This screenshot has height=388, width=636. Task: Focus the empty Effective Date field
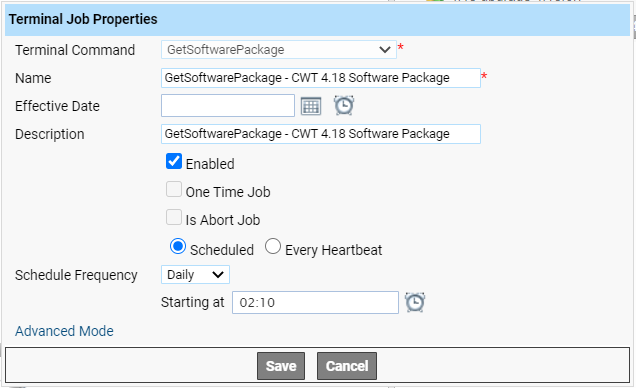pyautogui.click(x=228, y=105)
